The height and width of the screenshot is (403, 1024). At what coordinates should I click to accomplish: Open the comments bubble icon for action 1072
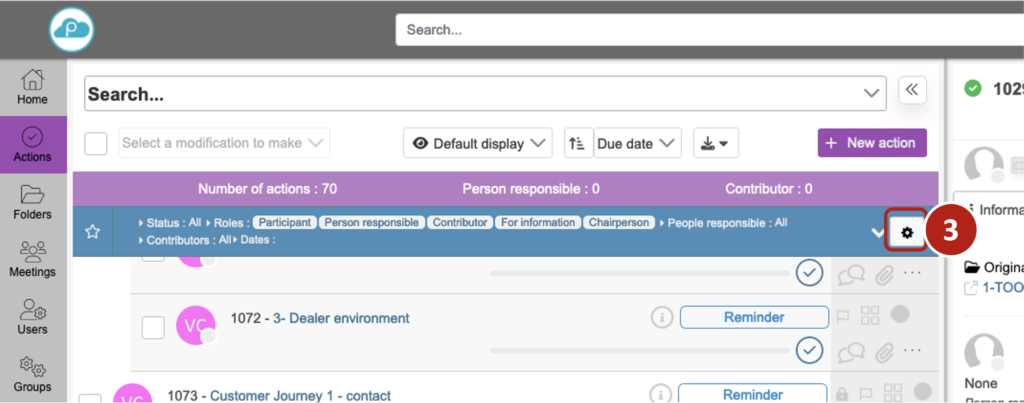[x=851, y=351]
